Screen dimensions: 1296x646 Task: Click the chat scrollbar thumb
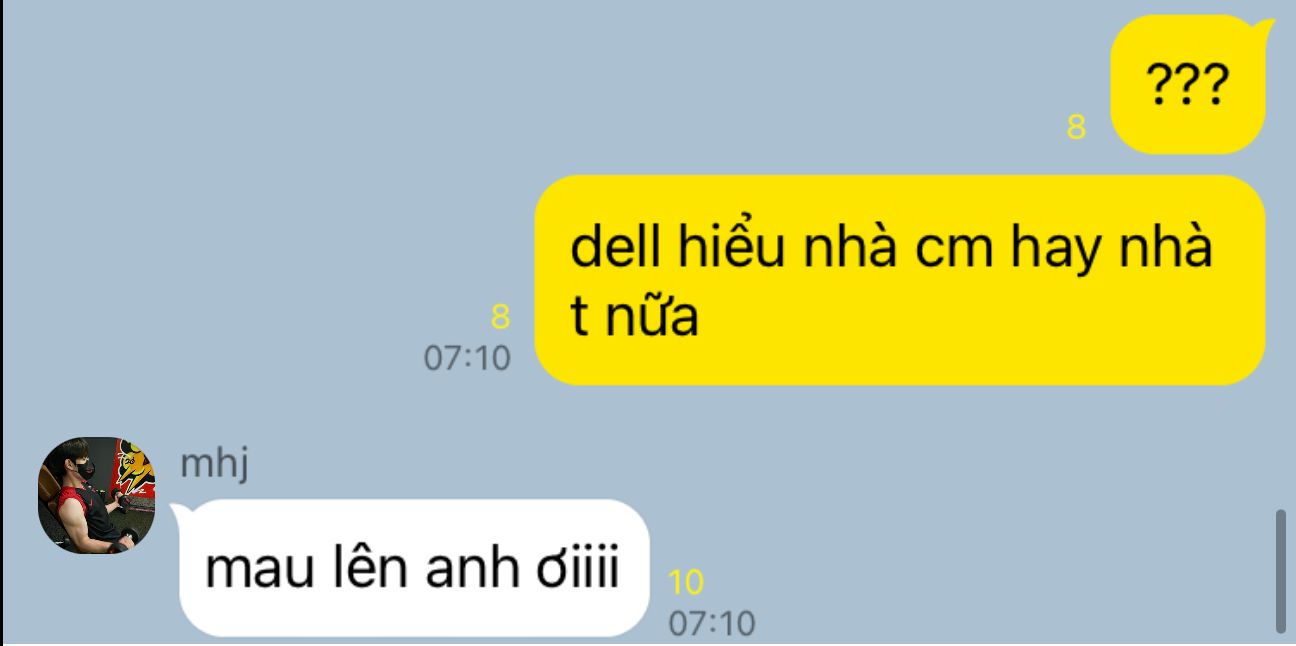[x=1281, y=570]
